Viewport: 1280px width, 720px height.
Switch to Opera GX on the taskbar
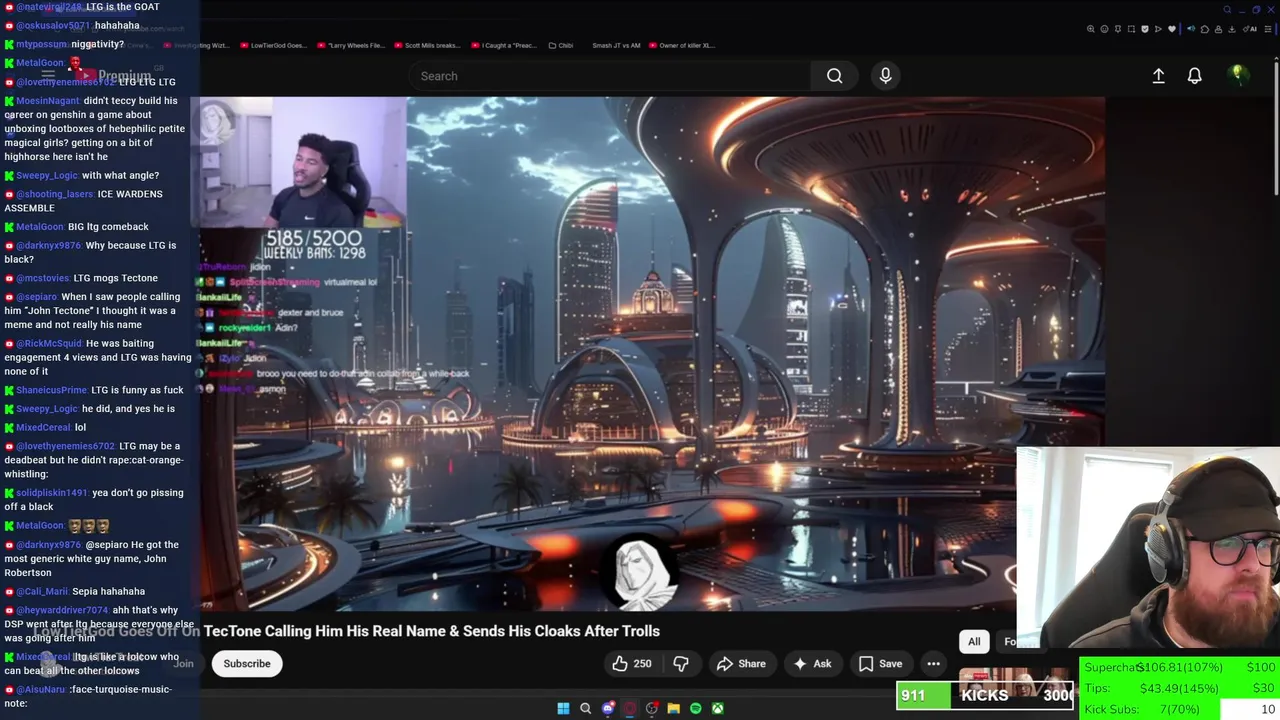click(x=629, y=708)
